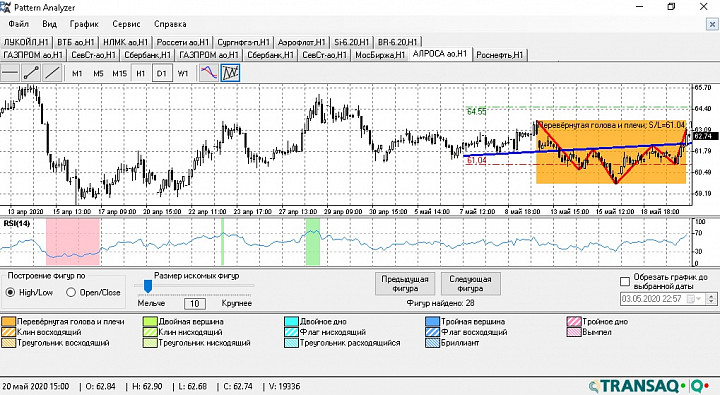The image size is (720, 395).
Task: Select the horizontal line drawing tool
Action: coord(10,73)
